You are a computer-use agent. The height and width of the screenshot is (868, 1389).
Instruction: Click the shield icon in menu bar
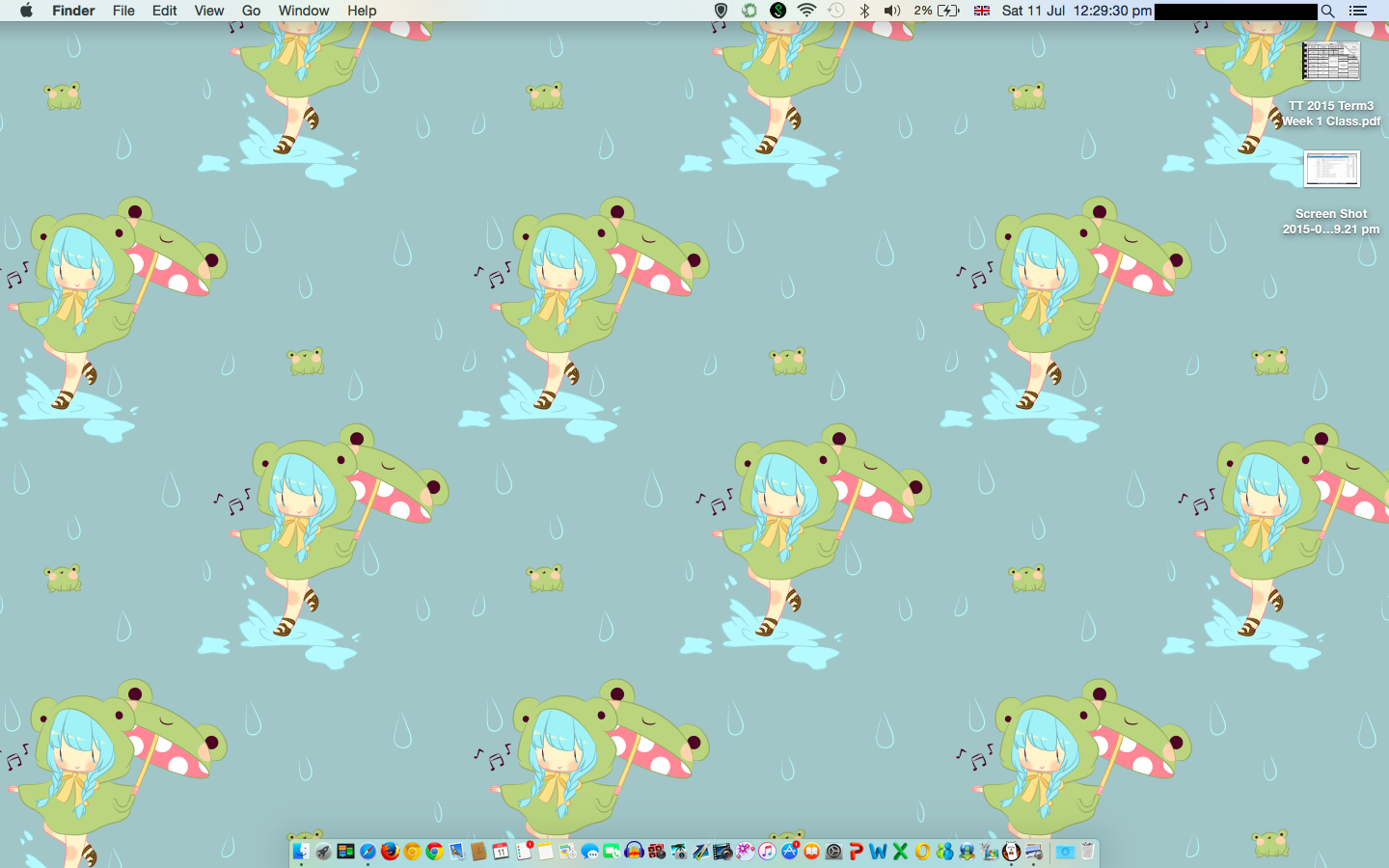coord(721,11)
